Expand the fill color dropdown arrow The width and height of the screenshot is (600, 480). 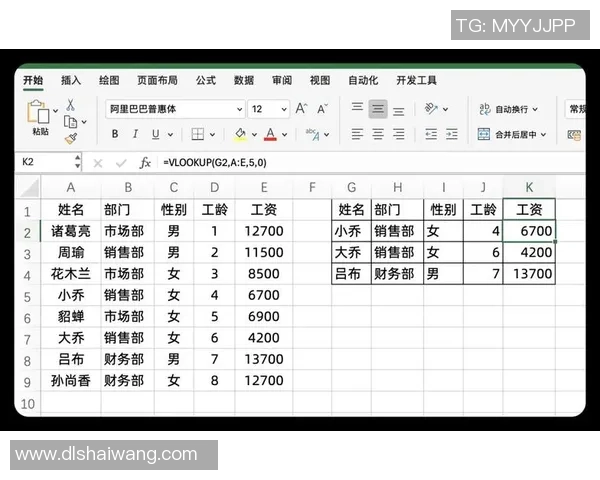(254, 135)
